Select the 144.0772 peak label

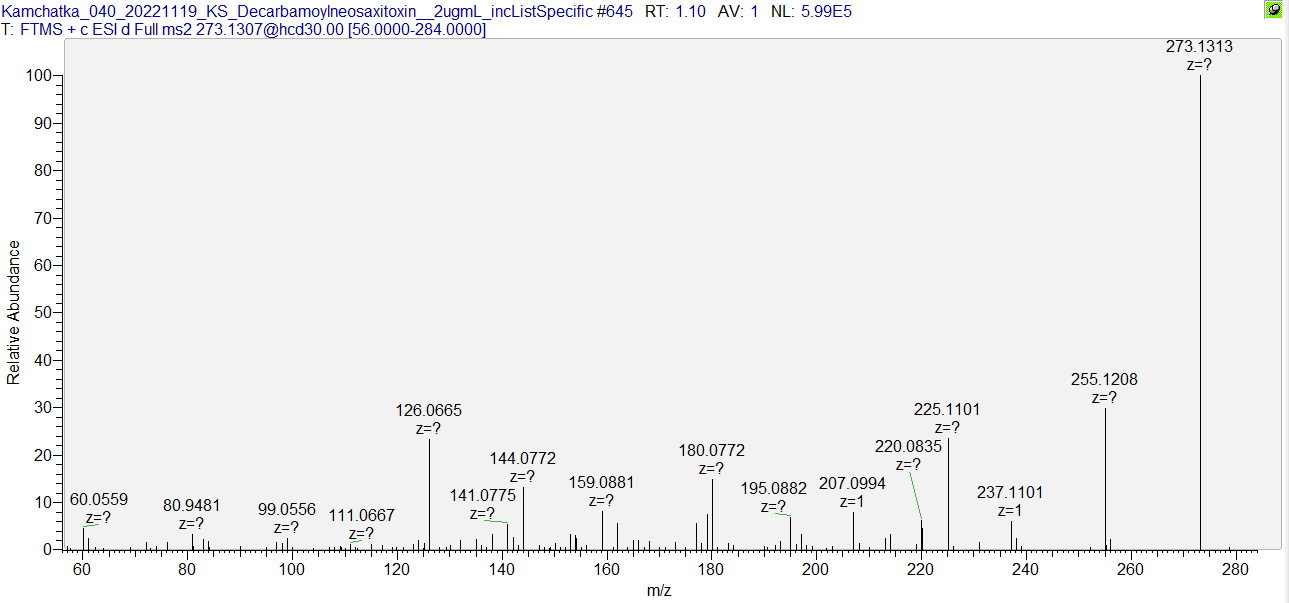pos(522,459)
